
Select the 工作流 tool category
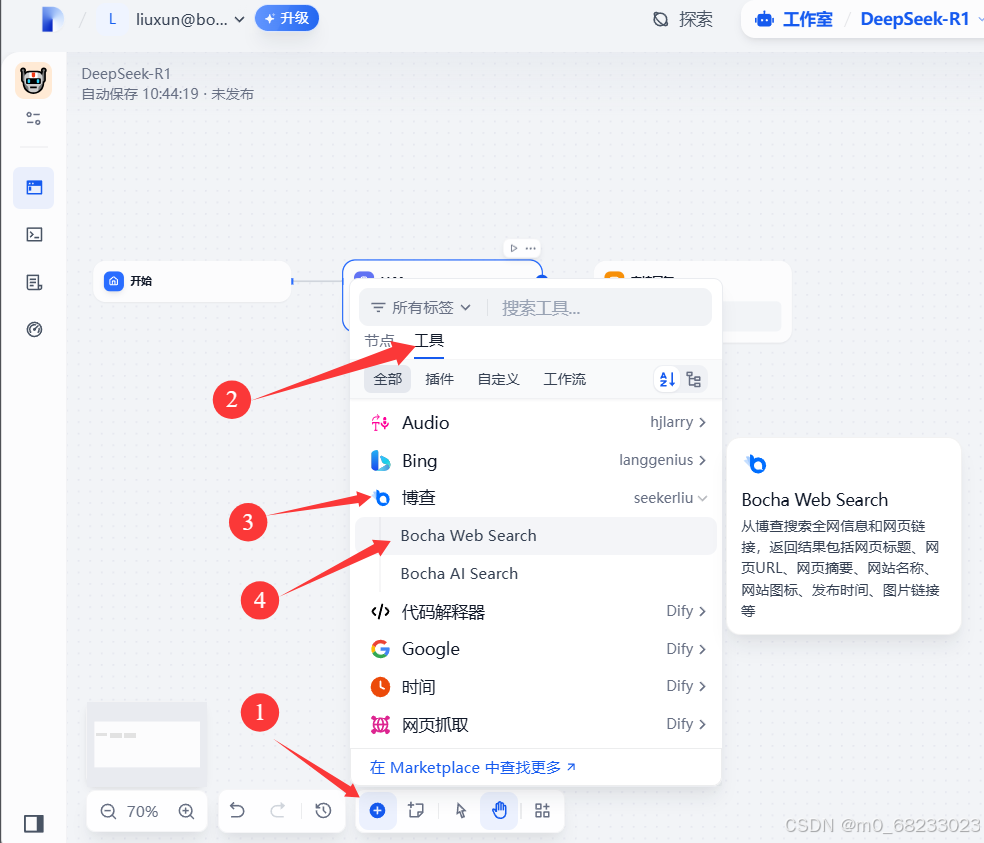[564, 379]
